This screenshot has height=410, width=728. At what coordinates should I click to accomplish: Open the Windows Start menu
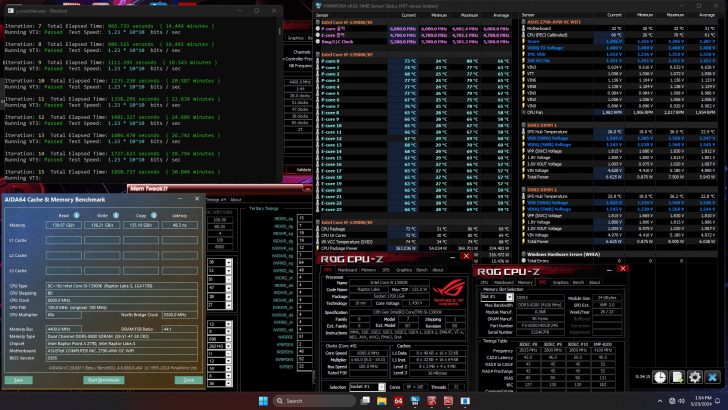[263, 401]
